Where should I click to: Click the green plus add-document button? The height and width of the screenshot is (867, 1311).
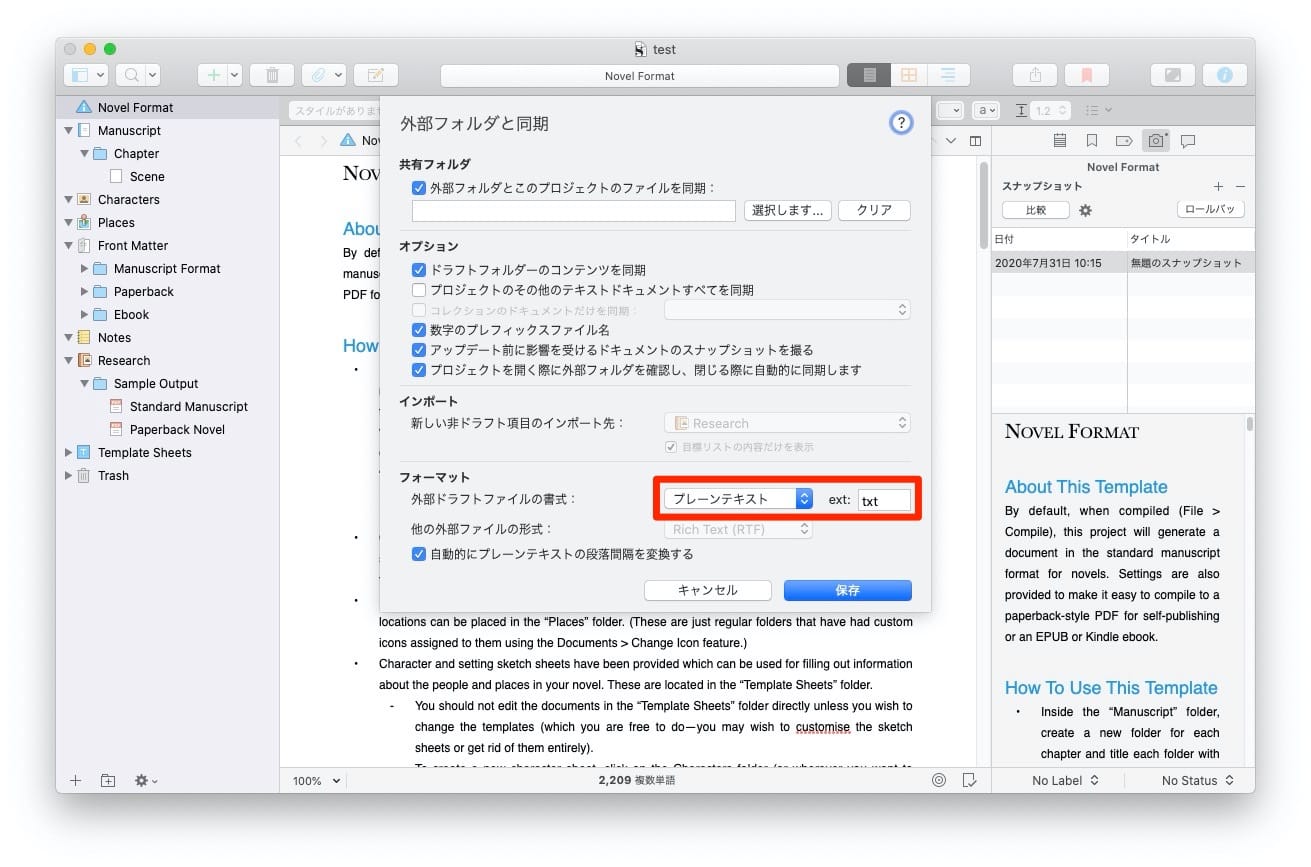tap(212, 75)
